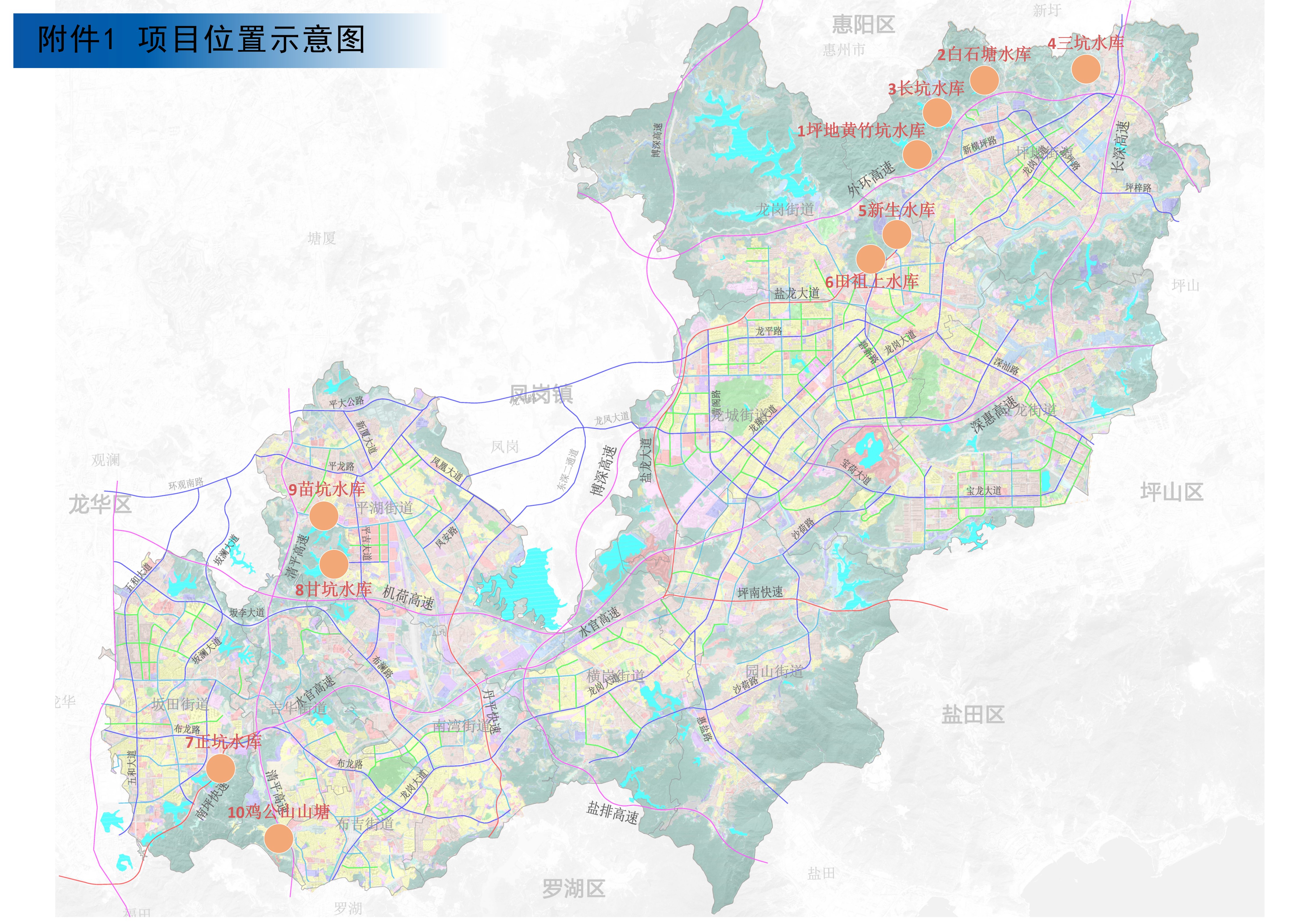
Task: Click the orange marker for 白石塘水库
Action: coord(984,80)
